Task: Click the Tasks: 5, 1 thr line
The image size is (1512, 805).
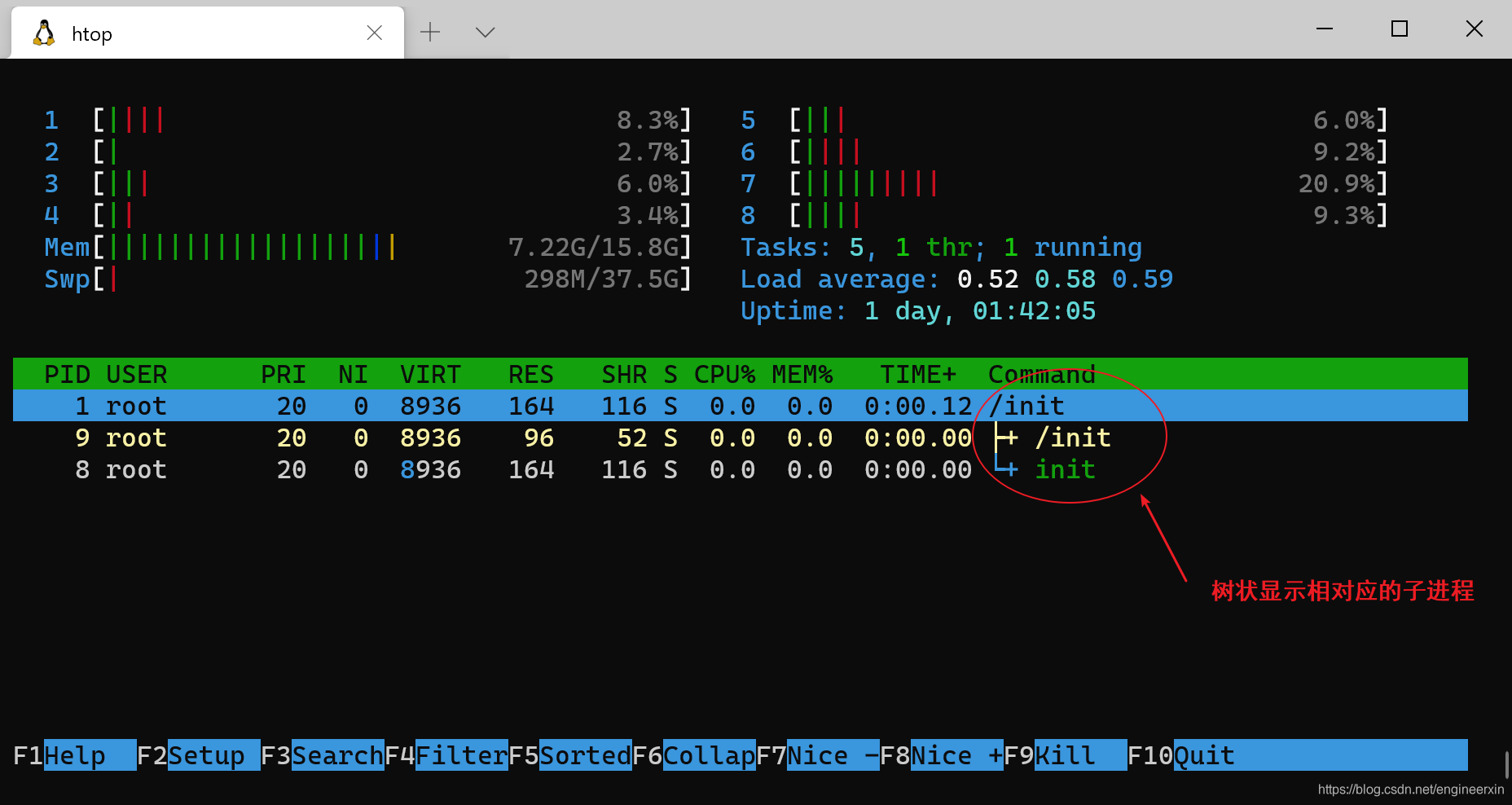Action: click(x=941, y=248)
